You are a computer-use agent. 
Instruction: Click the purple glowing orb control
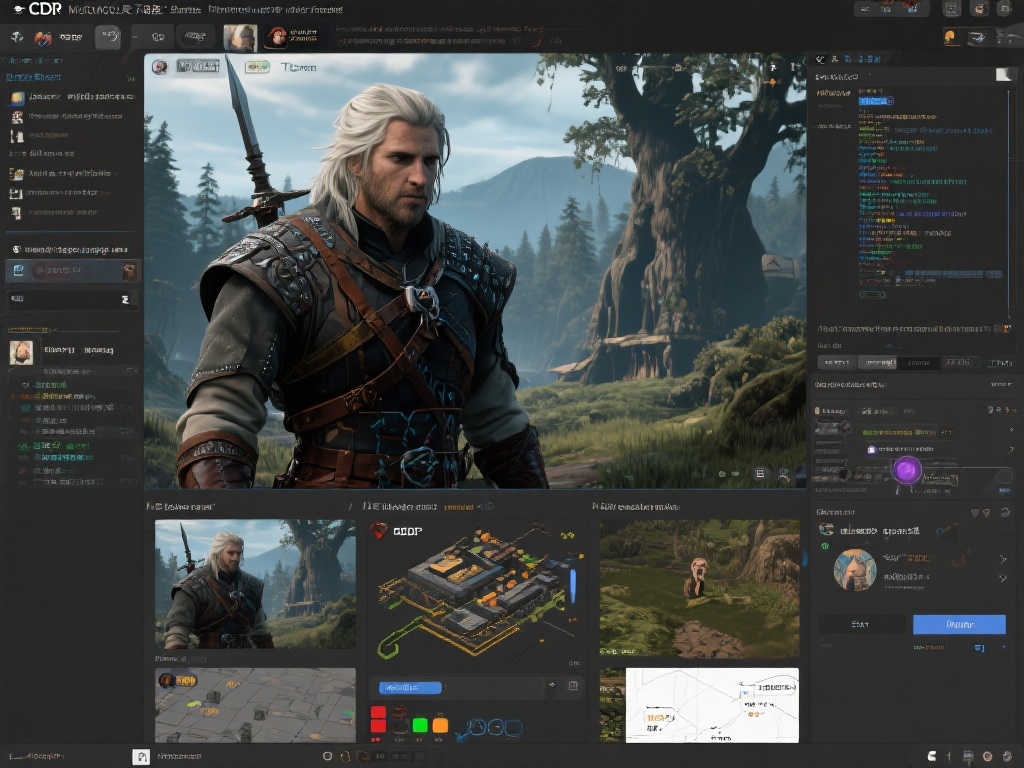pyautogui.click(x=908, y=471)
